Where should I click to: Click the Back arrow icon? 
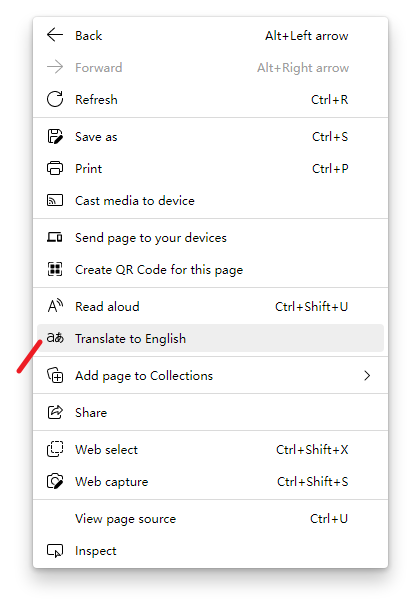[x=55, y=35]
